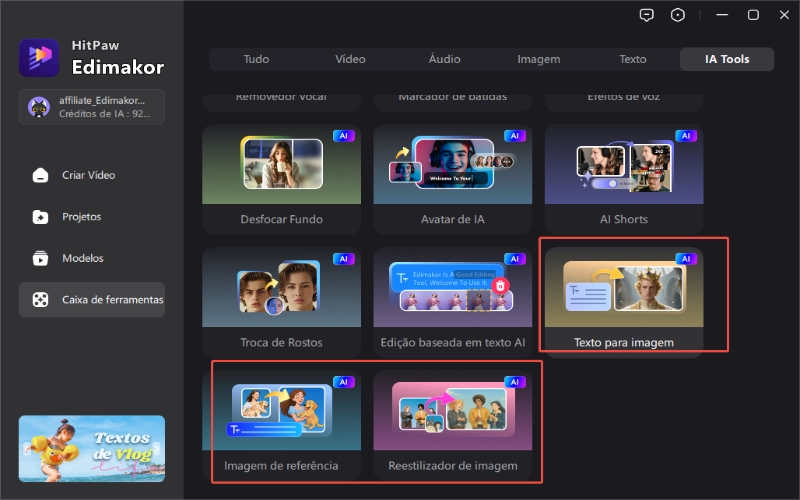800x500 pixels.
Task: Open Troca de Rostos tool thumbnail
Action: [282, 287]
